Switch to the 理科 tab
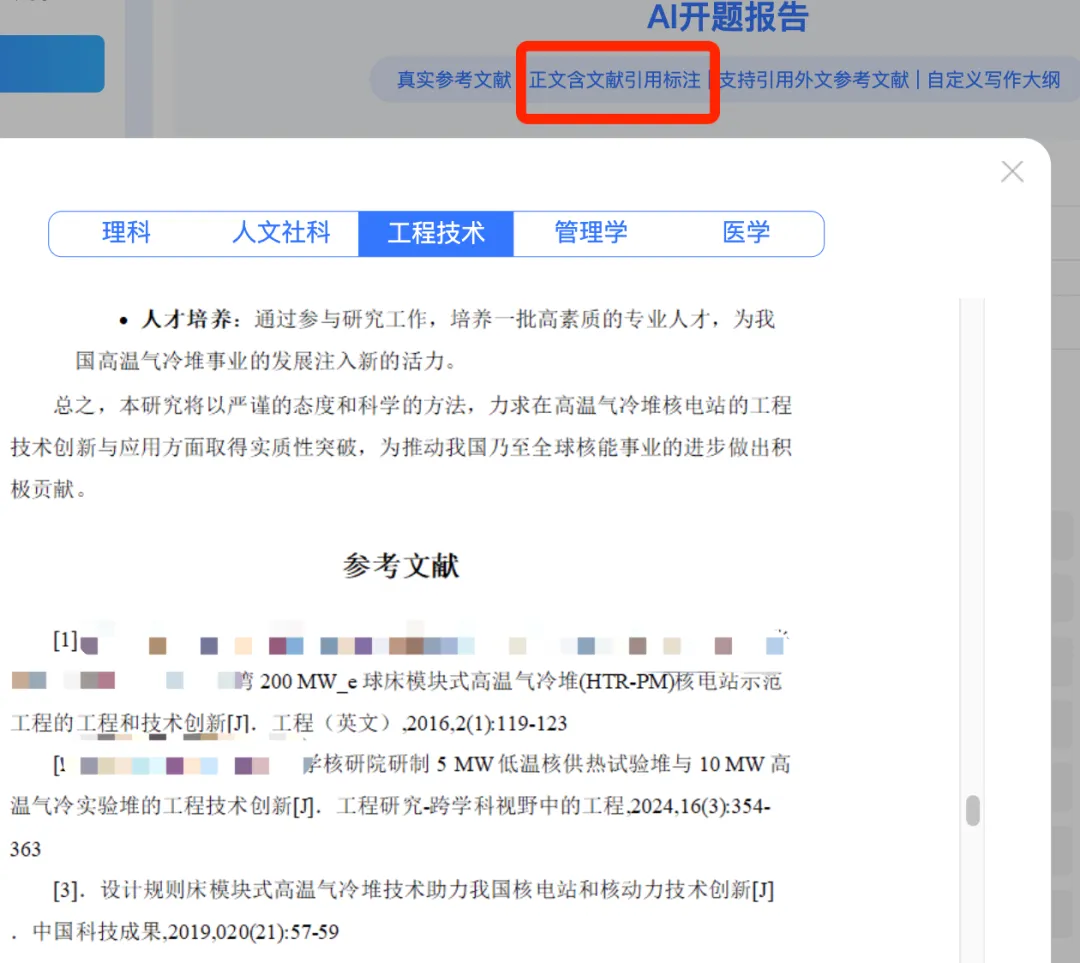1080x963 pixels. coord(126,233)
